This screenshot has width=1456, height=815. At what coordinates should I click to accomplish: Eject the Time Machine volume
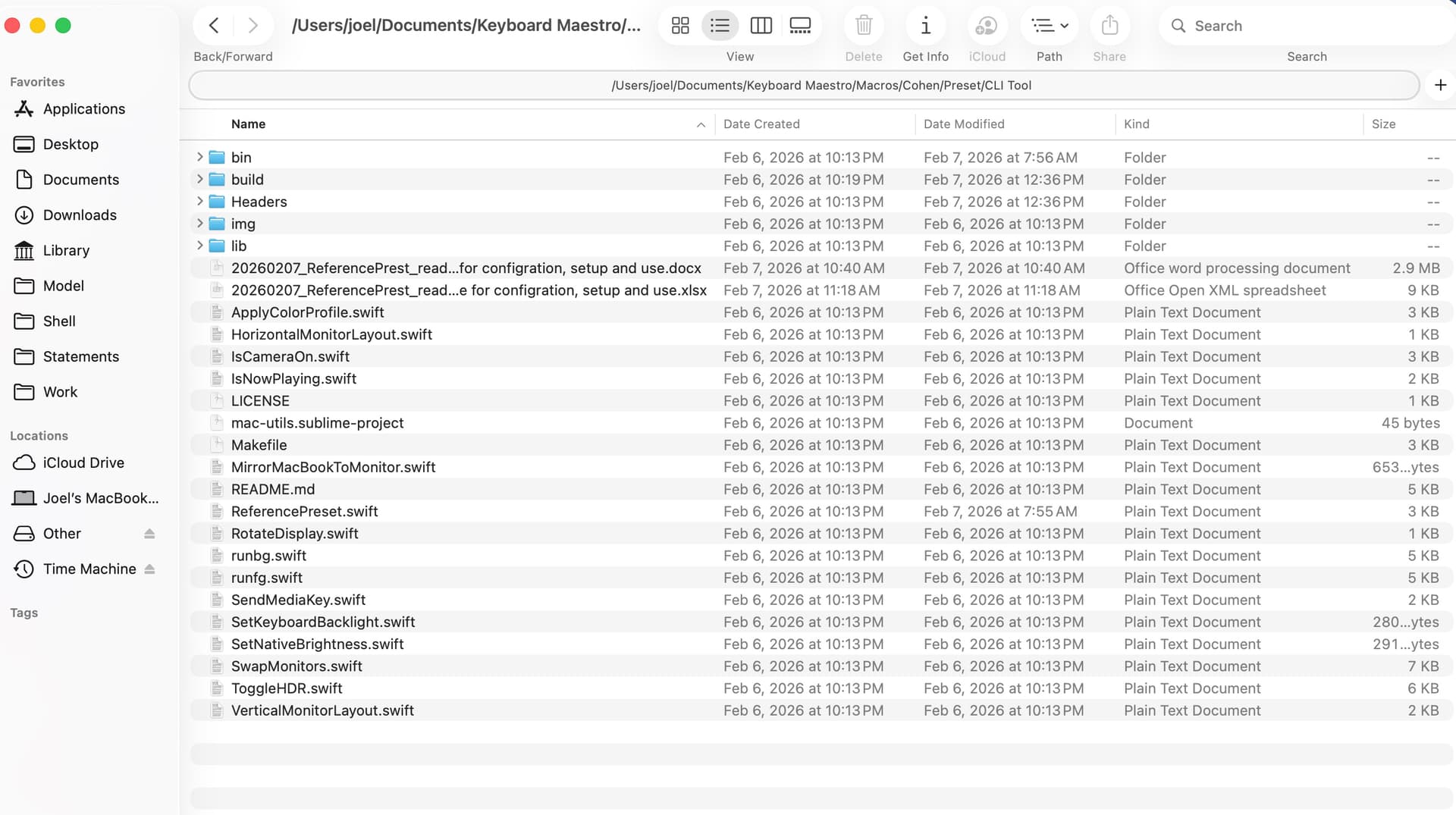click(x=149, y=569)
